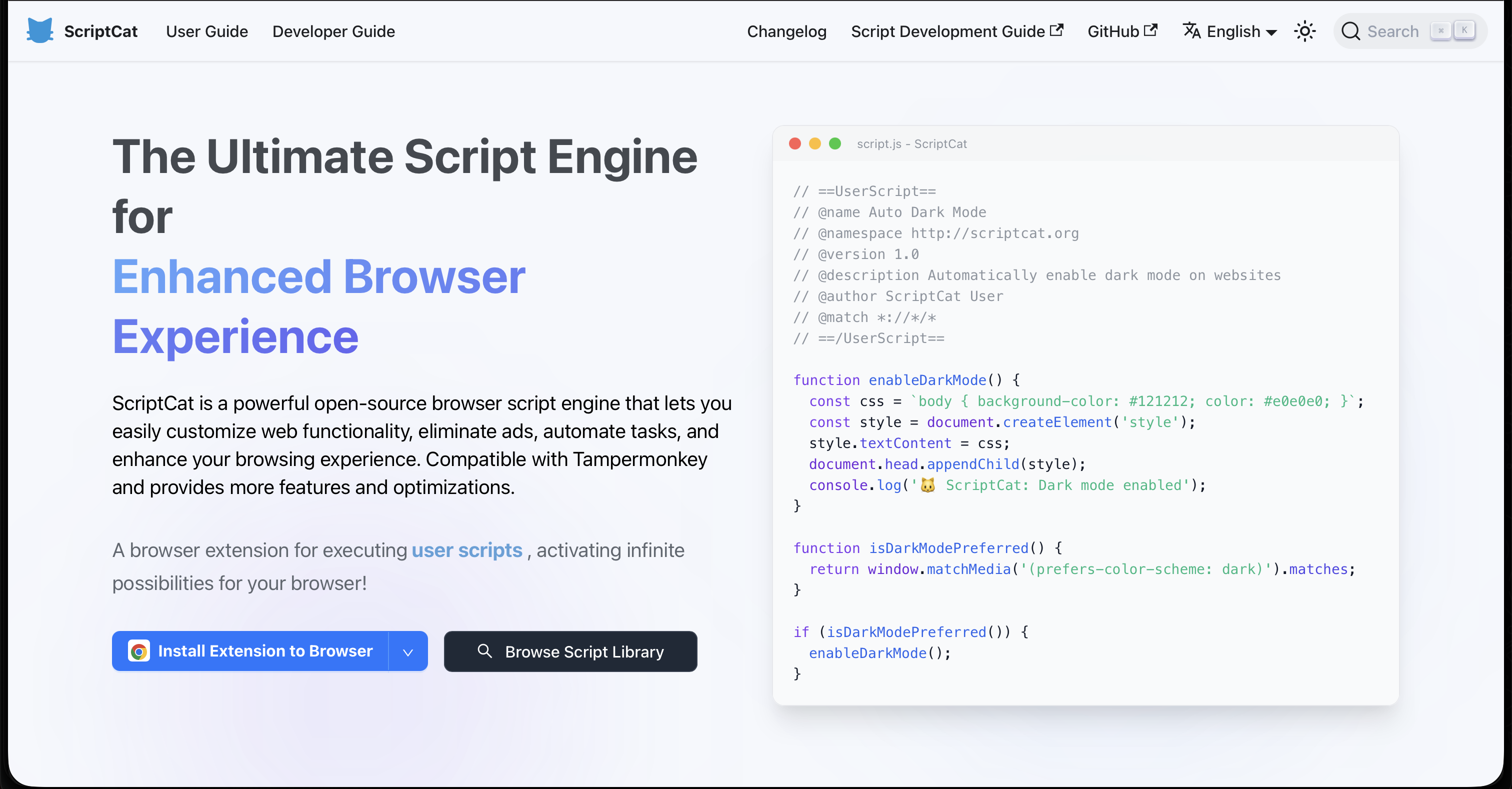Click the "style.textContent = css;" line
The width and height of the screenshot is (1512, 789).
click(x=909, y=443)
